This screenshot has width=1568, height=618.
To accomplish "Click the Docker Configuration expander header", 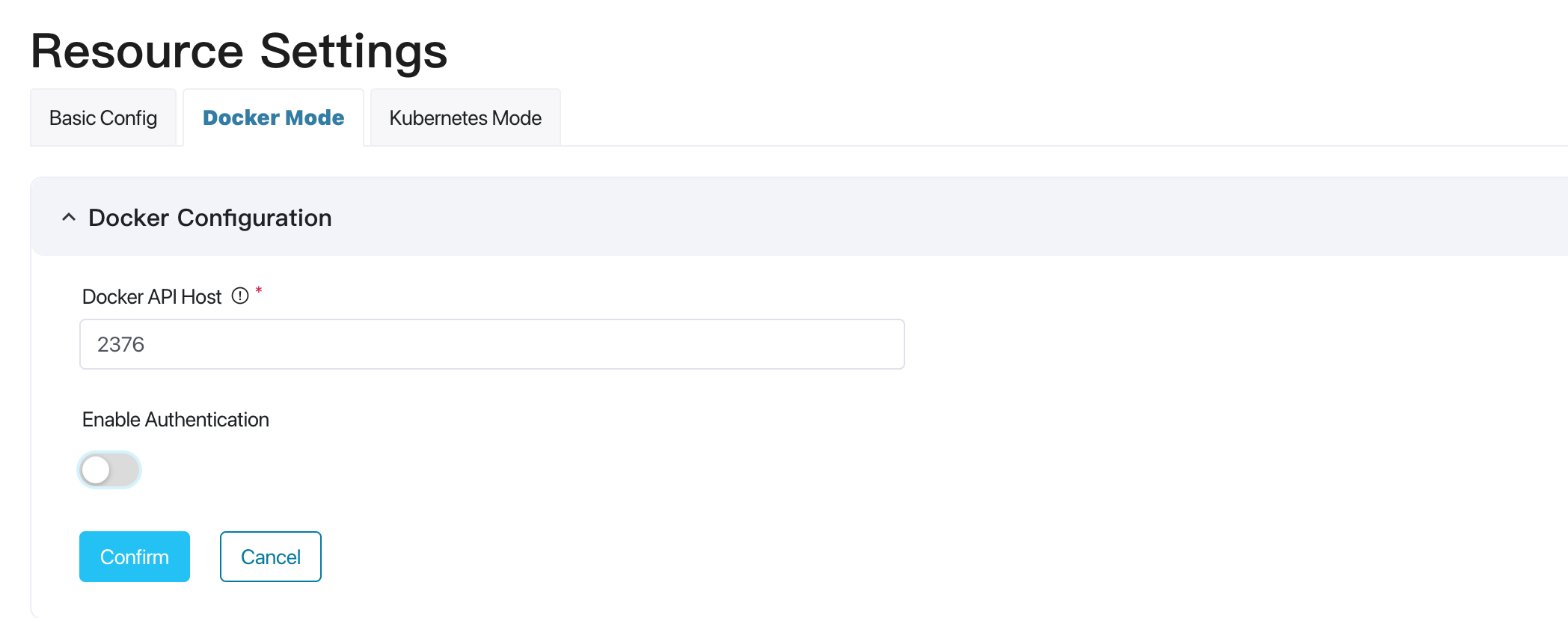I will [209, 217].
